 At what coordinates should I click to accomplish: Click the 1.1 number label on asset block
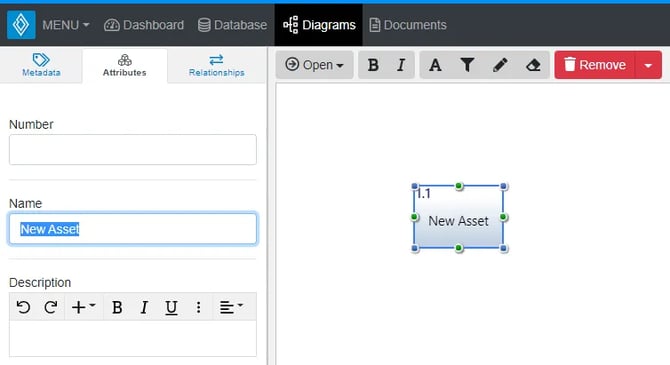coord(423,194)
